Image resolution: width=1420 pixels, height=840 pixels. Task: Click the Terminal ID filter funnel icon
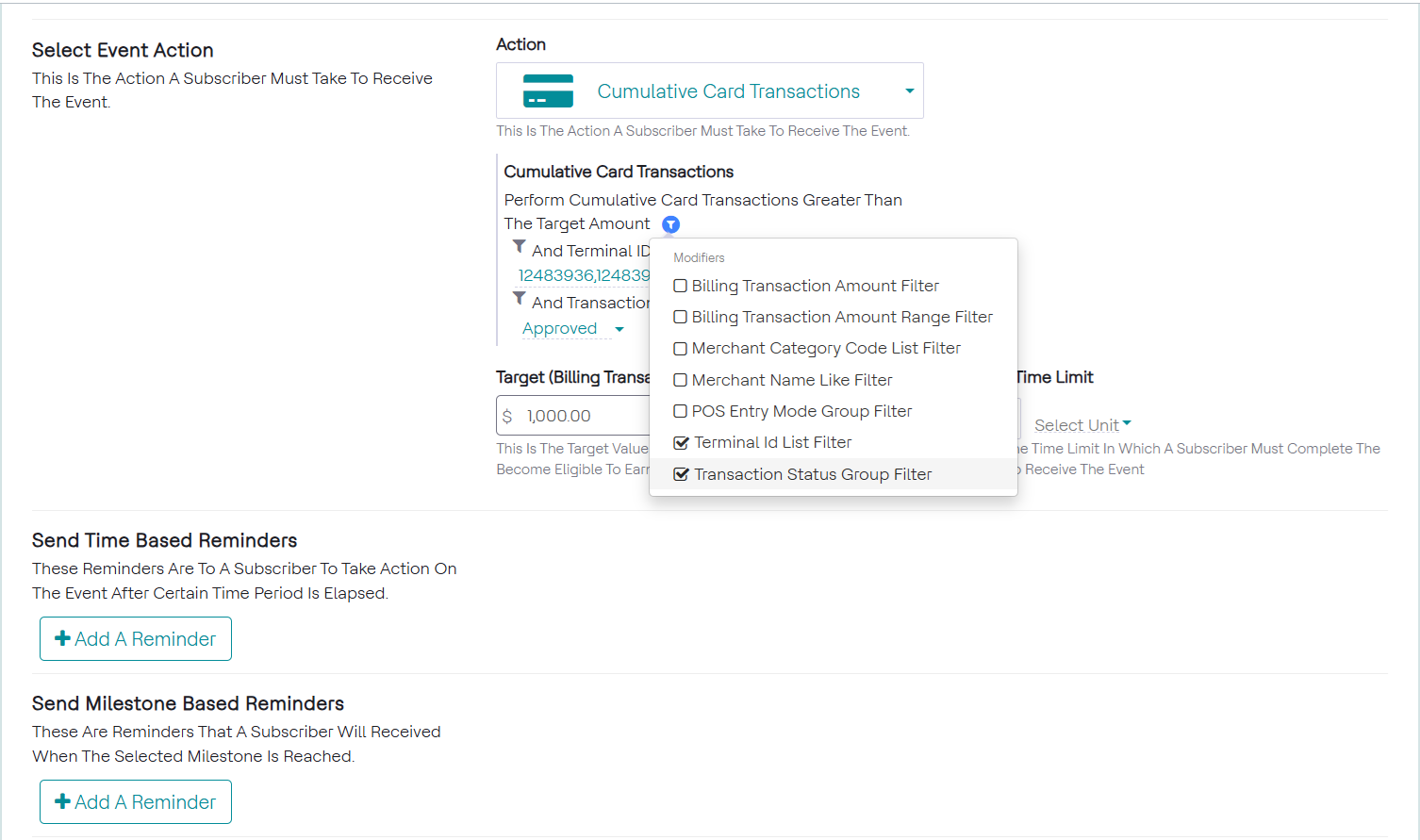coord(519,247)
